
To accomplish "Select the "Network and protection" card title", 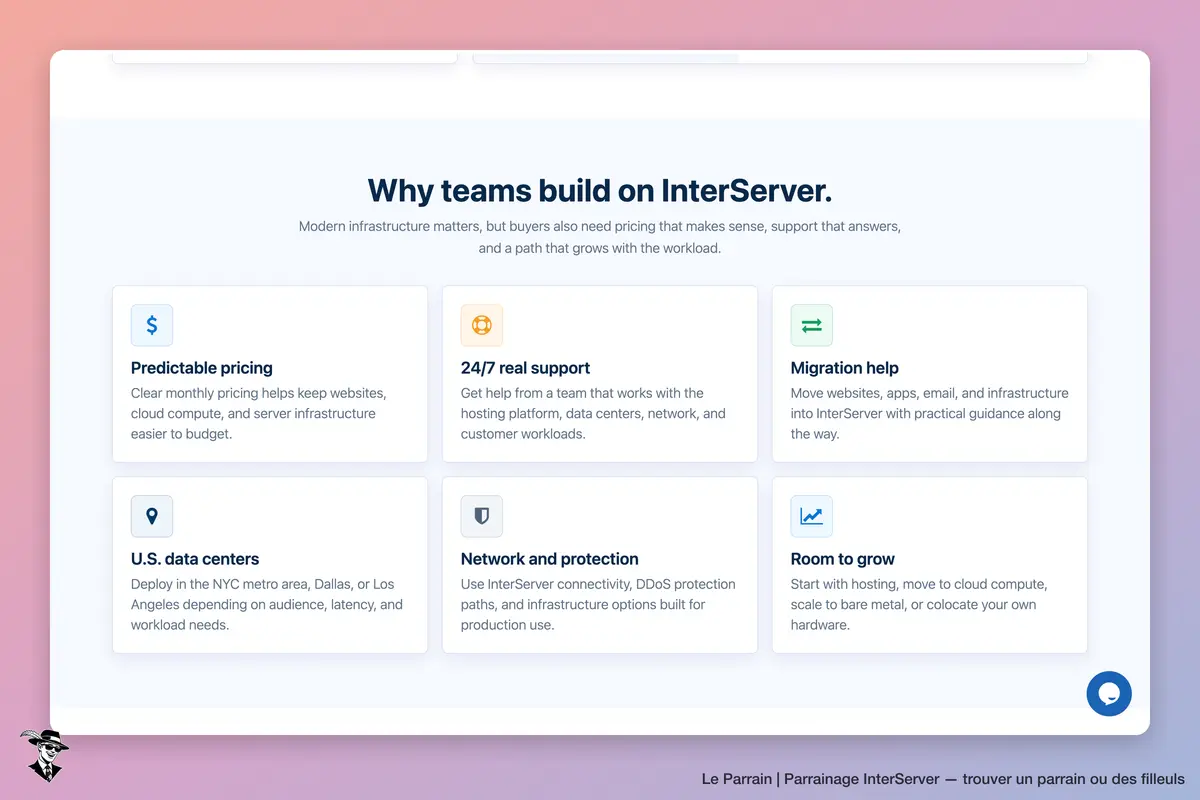I will (x=550, y=559).
